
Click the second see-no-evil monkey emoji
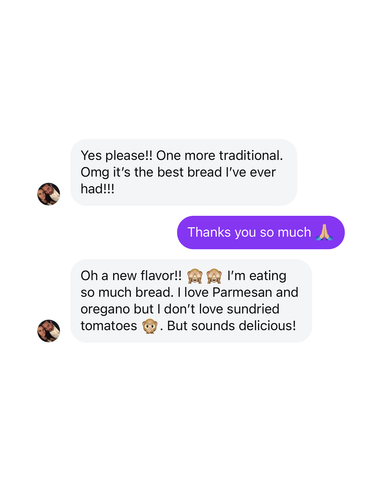214,276
